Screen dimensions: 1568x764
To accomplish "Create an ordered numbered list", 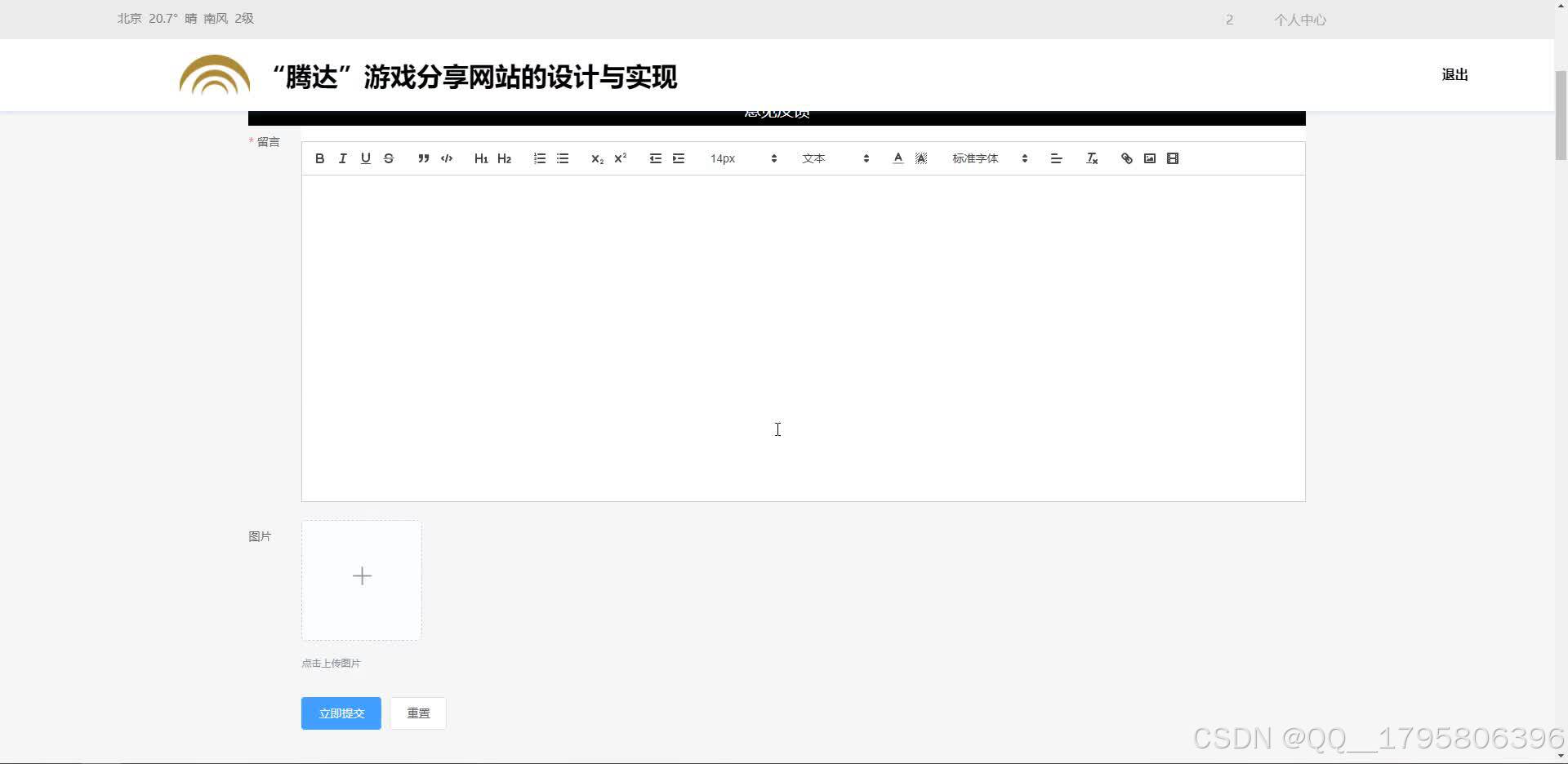I will tap(539, 158).
